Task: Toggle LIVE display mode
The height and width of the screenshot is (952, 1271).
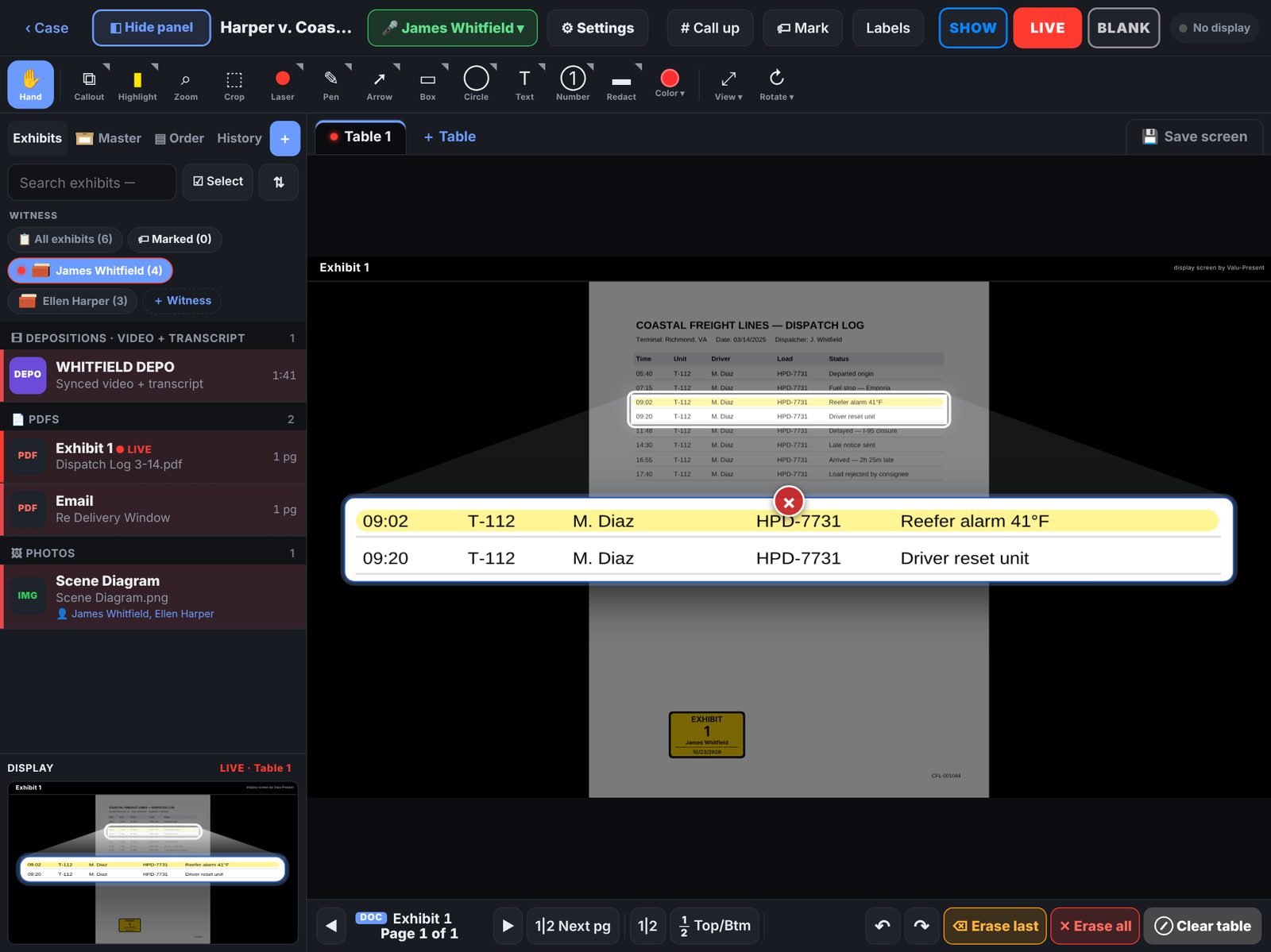Action: 1047,28
